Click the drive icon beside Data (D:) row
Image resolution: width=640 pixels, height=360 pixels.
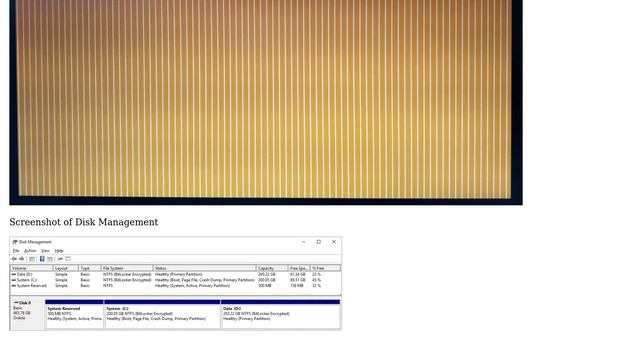pyautogui.click(x=14, y=275)
